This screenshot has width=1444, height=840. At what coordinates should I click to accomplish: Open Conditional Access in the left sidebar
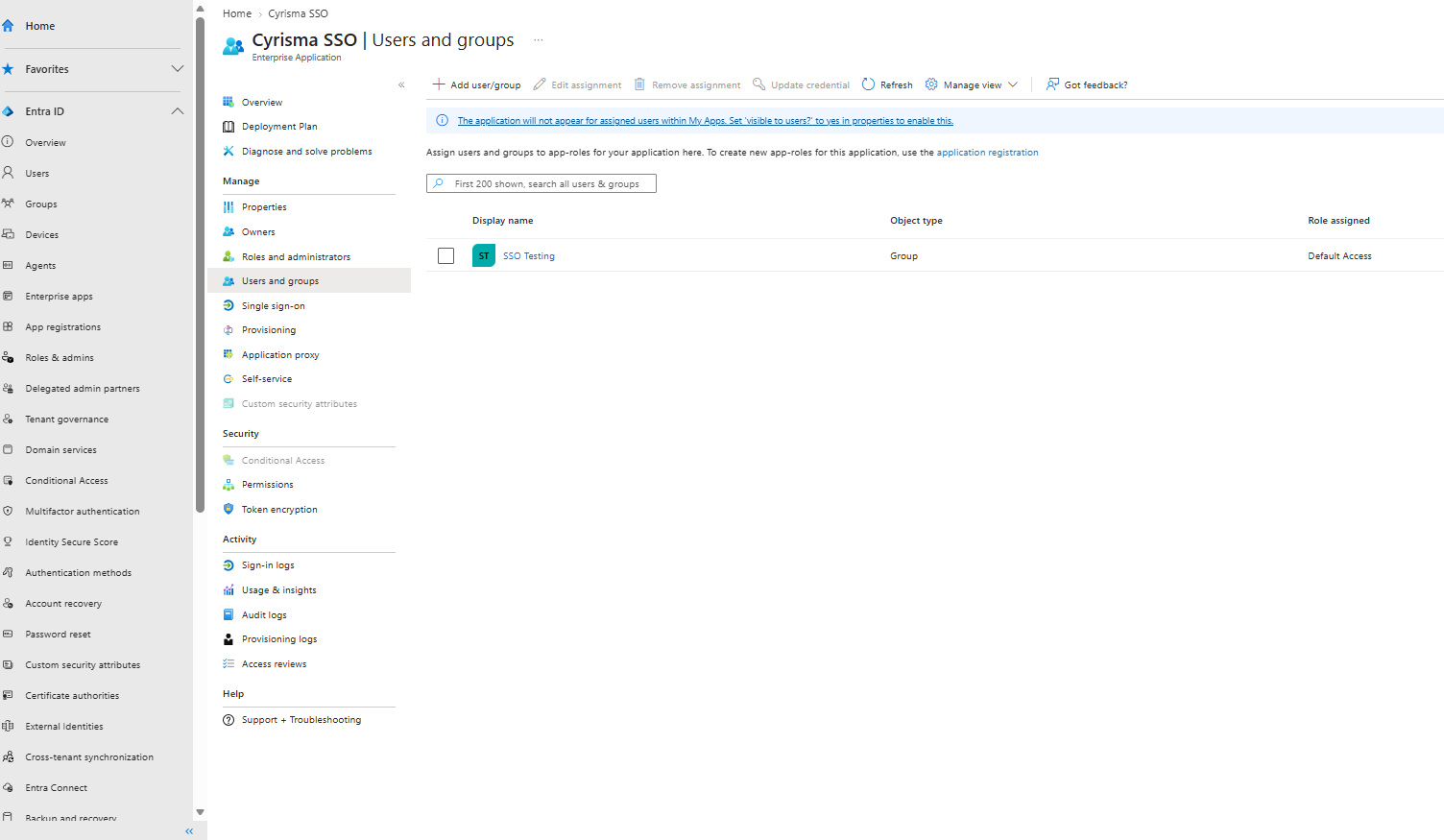66,481
